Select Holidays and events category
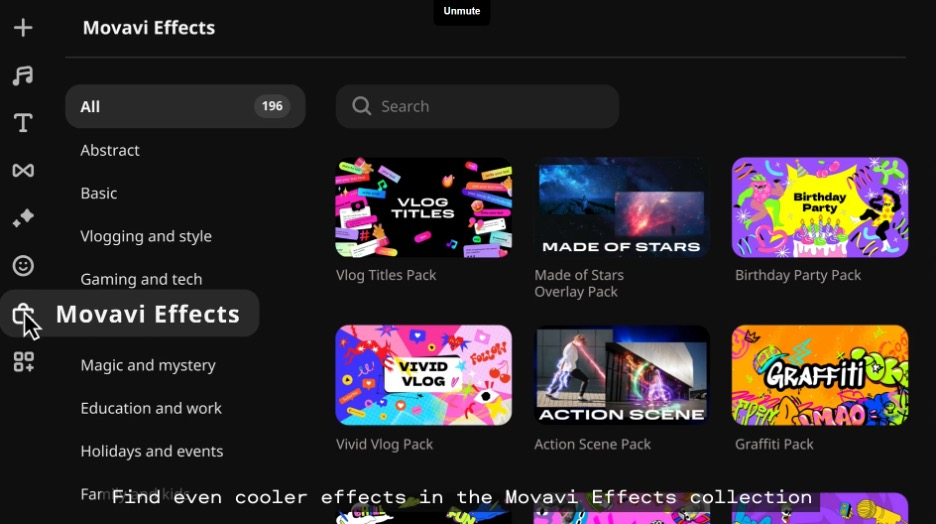 [x=152, y=451]
